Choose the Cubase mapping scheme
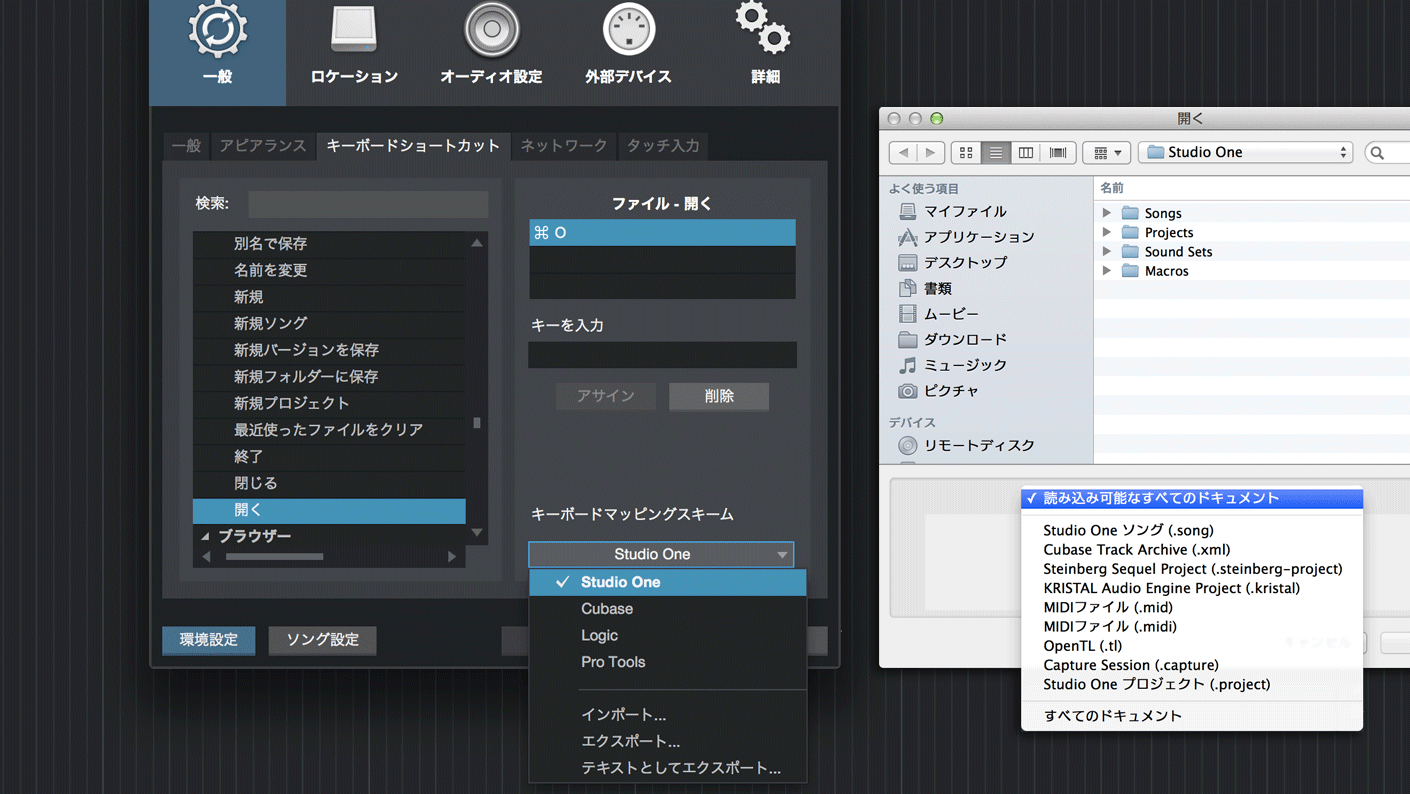This screenshot has height=794, width=1410. coord(668,609)
